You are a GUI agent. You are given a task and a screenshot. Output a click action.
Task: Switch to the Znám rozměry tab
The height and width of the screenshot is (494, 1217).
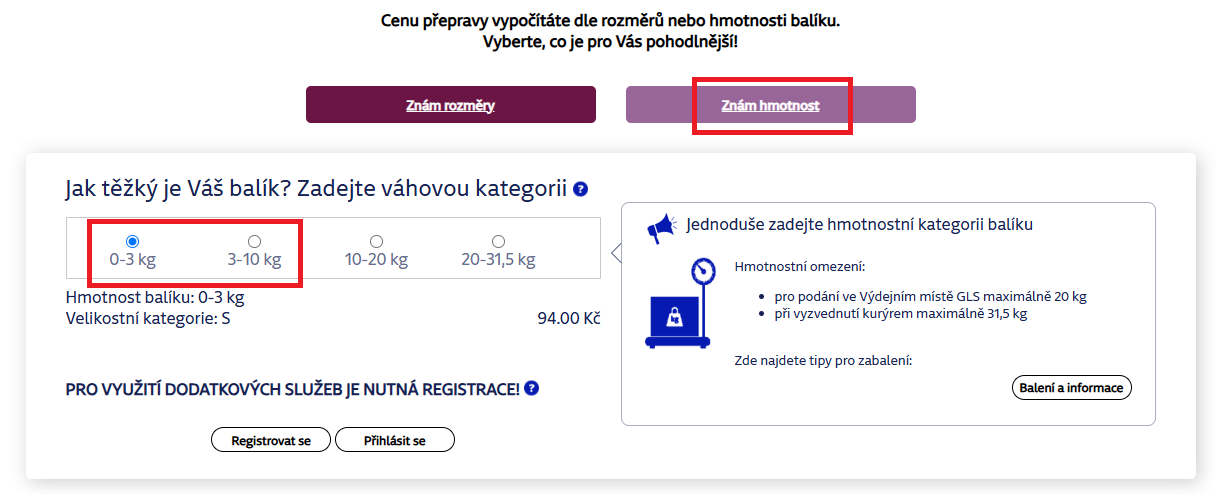click(450, 105)
